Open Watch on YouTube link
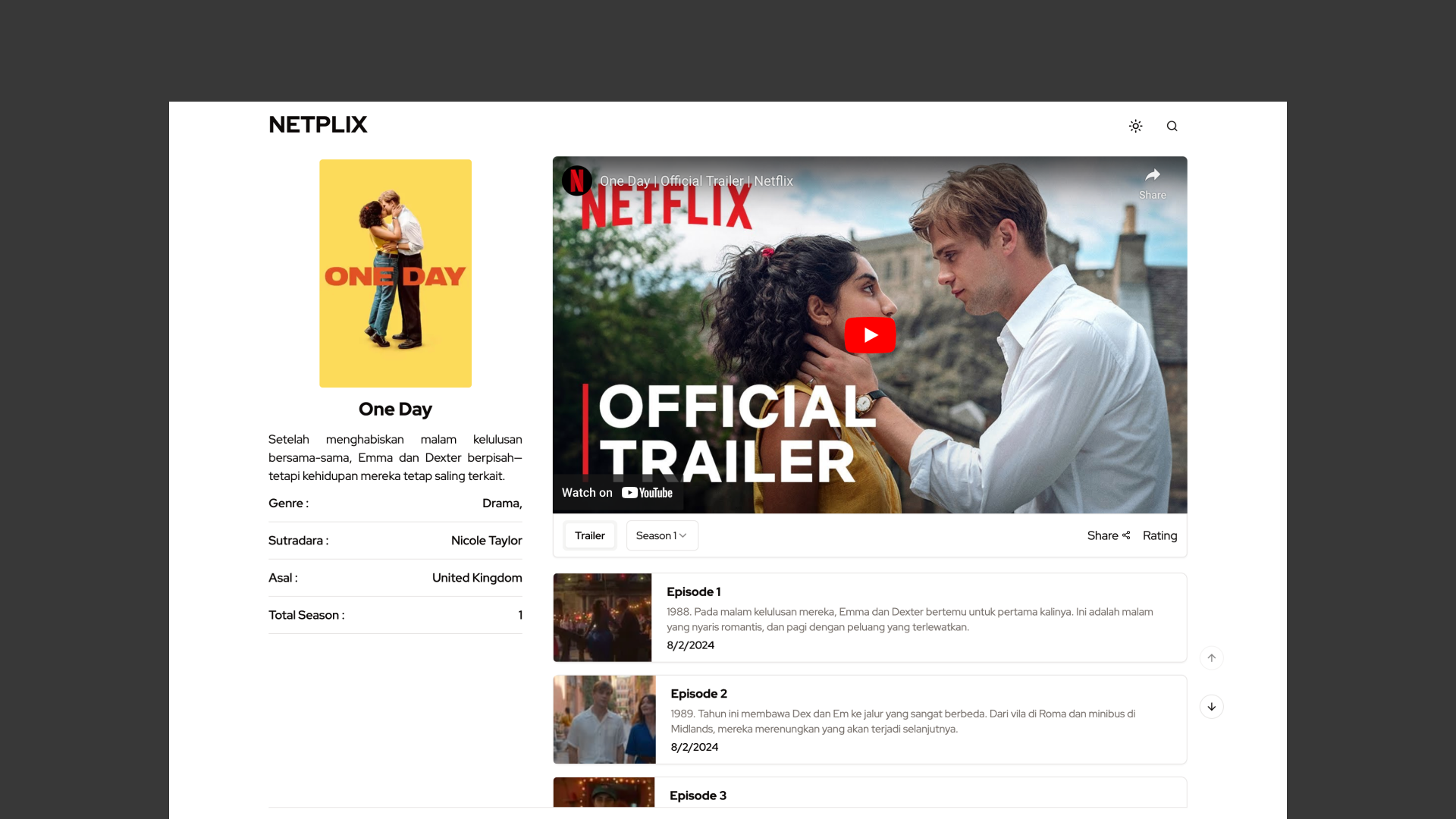The image size is (1456, 819). click(x=617, y=493)
